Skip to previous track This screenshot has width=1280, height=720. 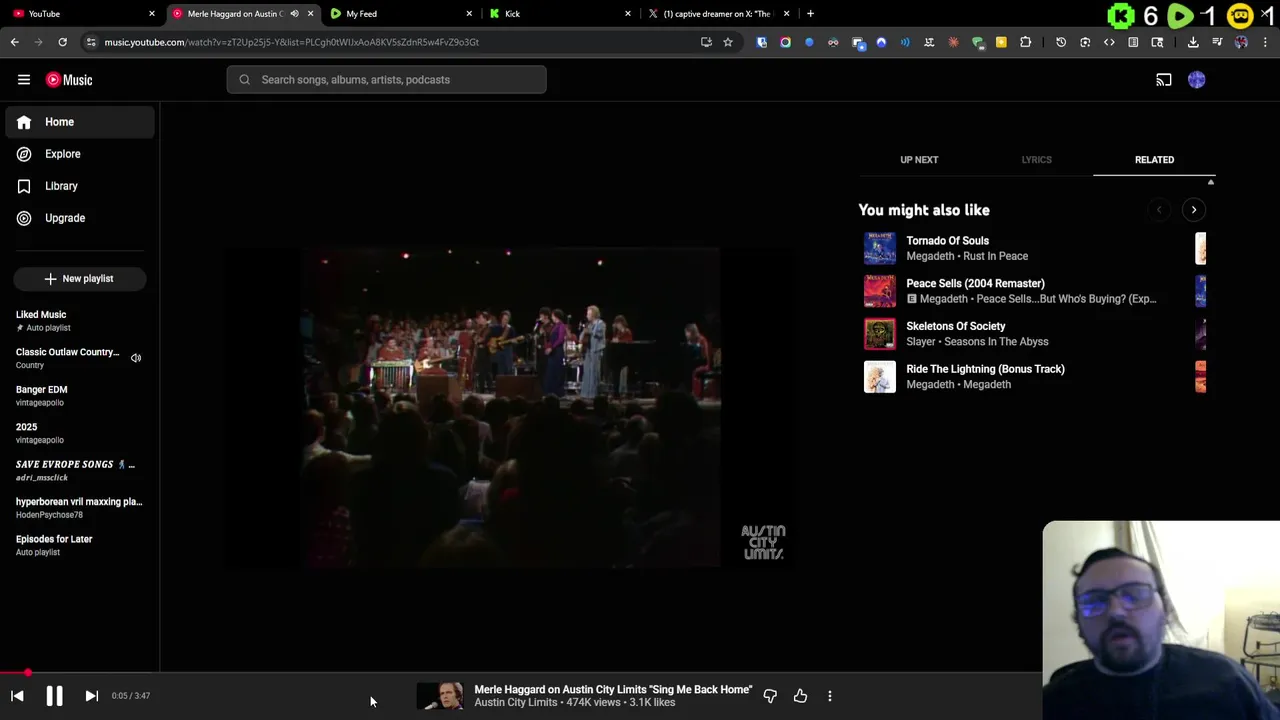click(17, 696)
